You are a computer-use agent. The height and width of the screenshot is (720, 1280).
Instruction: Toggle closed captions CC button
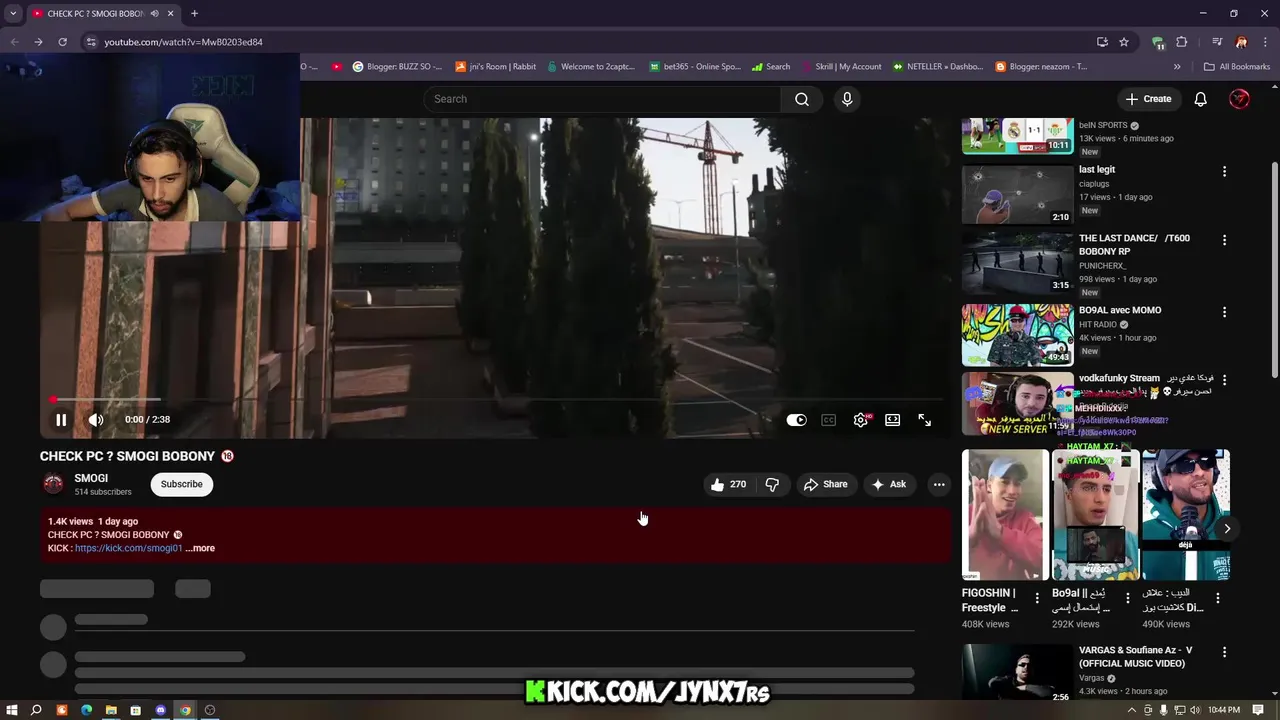[828, 420]
